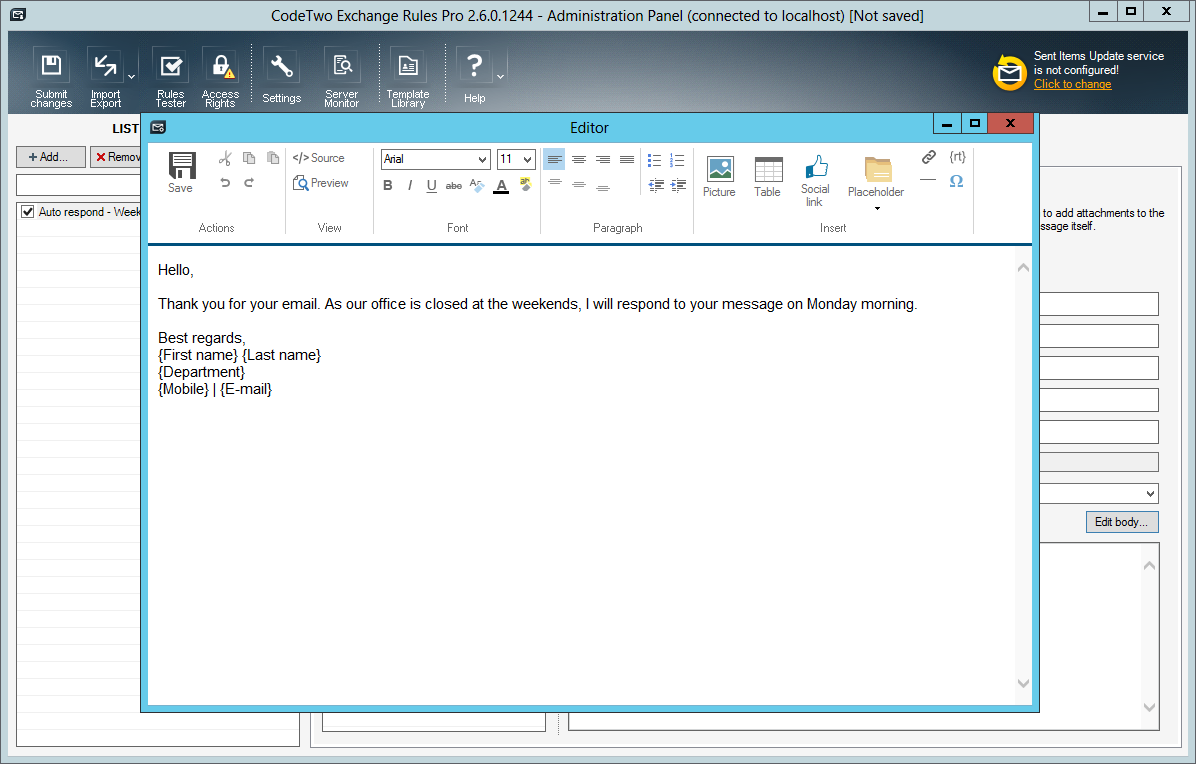The image size is (1196, 764).
Task: Open Help in the Administration Panel
Action: coord(474,76)
